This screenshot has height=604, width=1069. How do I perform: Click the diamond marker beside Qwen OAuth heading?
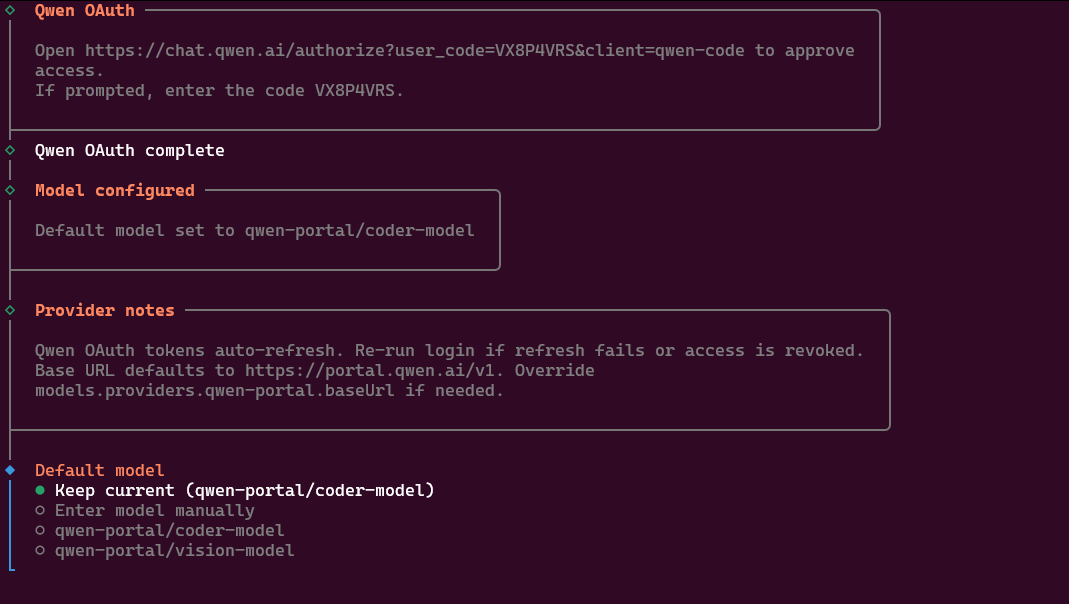10,10
